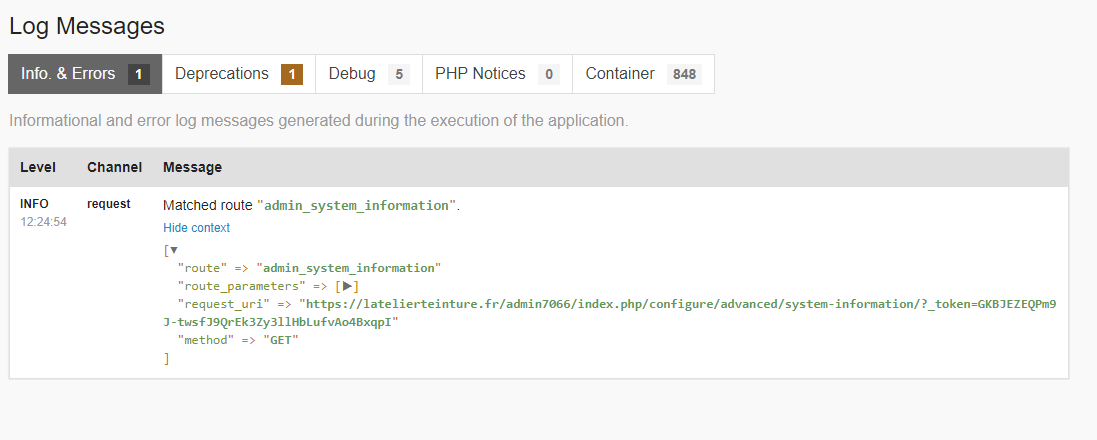Click the Debug count badge showing 5
This screenshot has height=440, width=1097.
(399, 74)
